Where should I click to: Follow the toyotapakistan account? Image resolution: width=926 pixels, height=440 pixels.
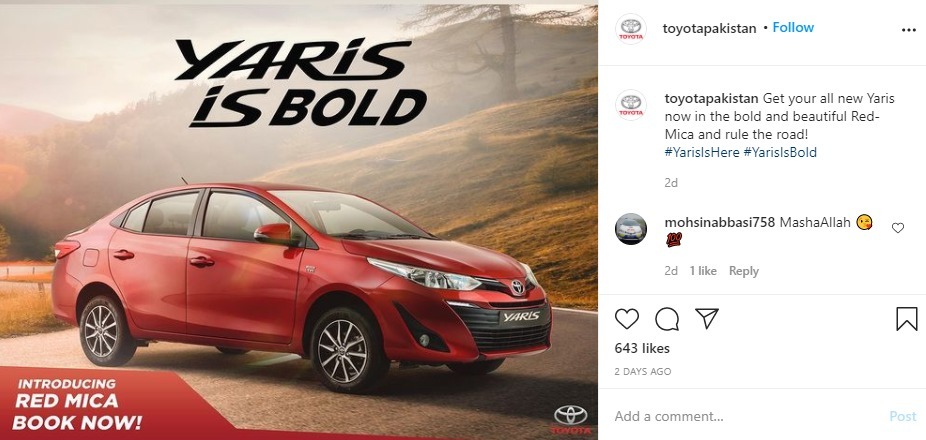pos(793,28)
